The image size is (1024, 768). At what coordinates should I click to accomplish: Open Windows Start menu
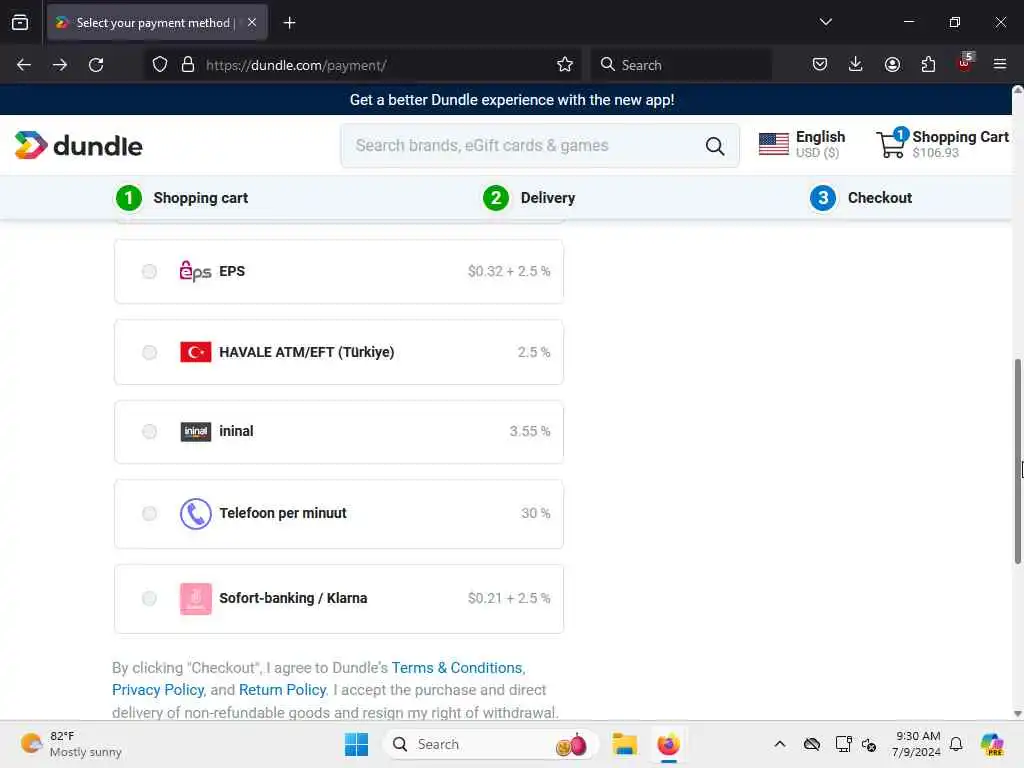tap(357, 744)
